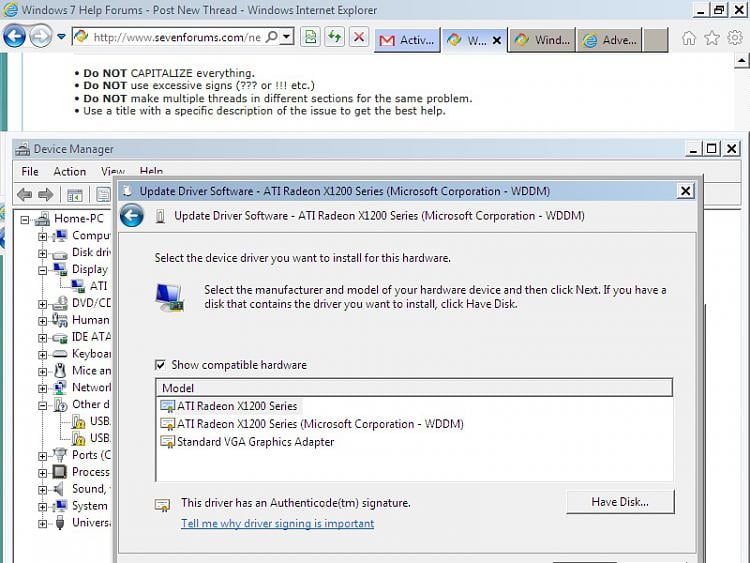Viewport: 750px width, 563px height.
Task: Click the red stop loading icon
Action: point(359,37)
